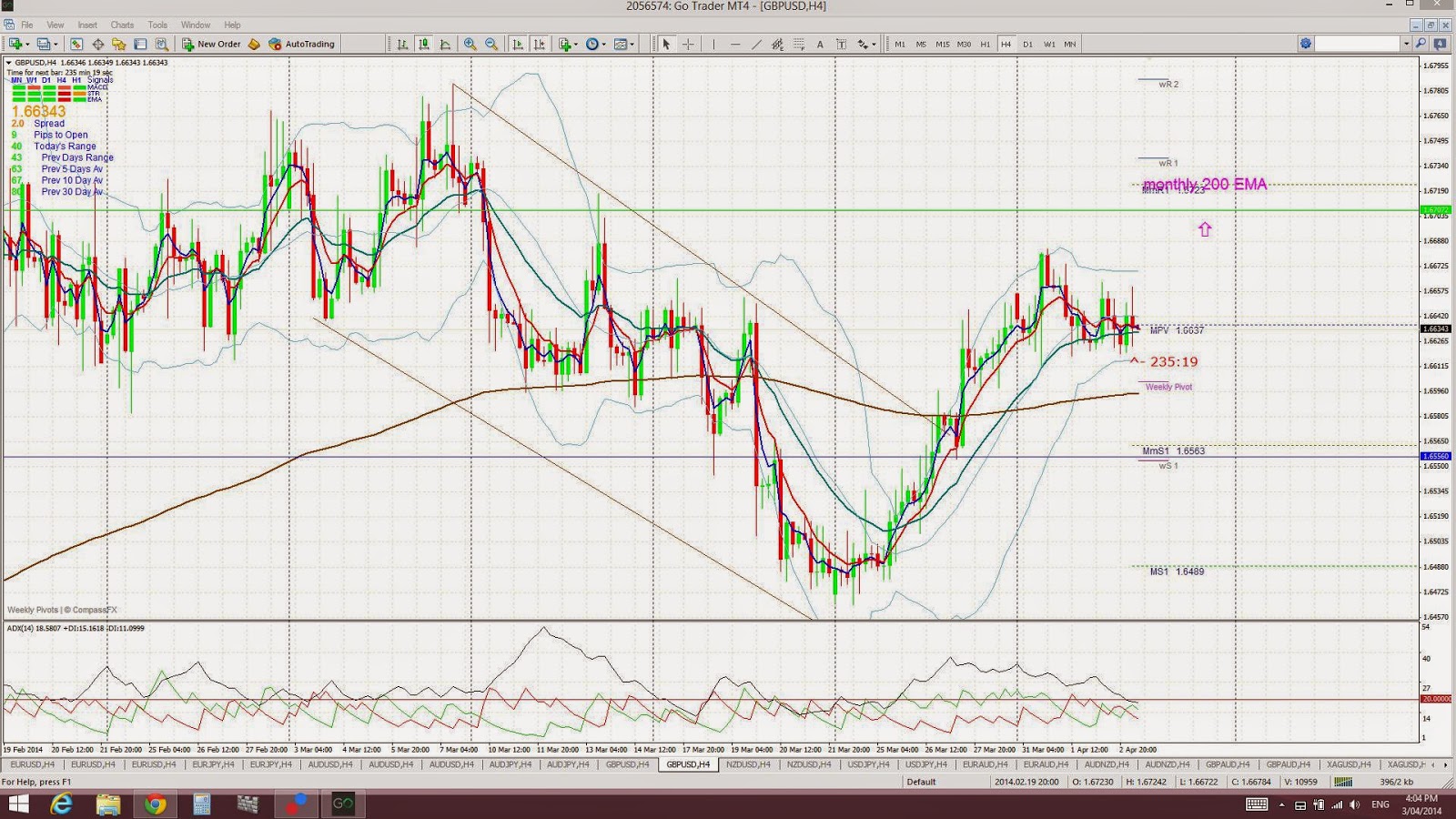Open the volume control in system tray
Screen dimensions: 1456x819
tap(1355, 804)
